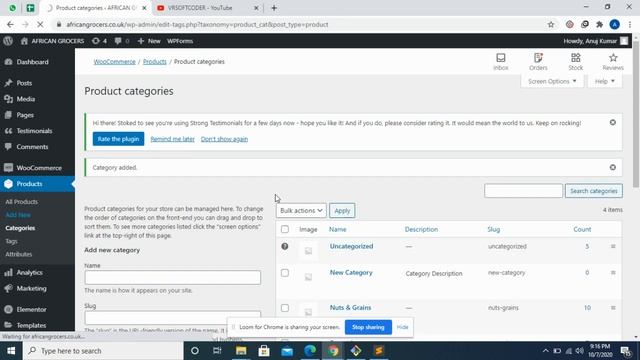Open the Inbox activity panel
This screenshot has width=640, height=360.
pos(500,62)
